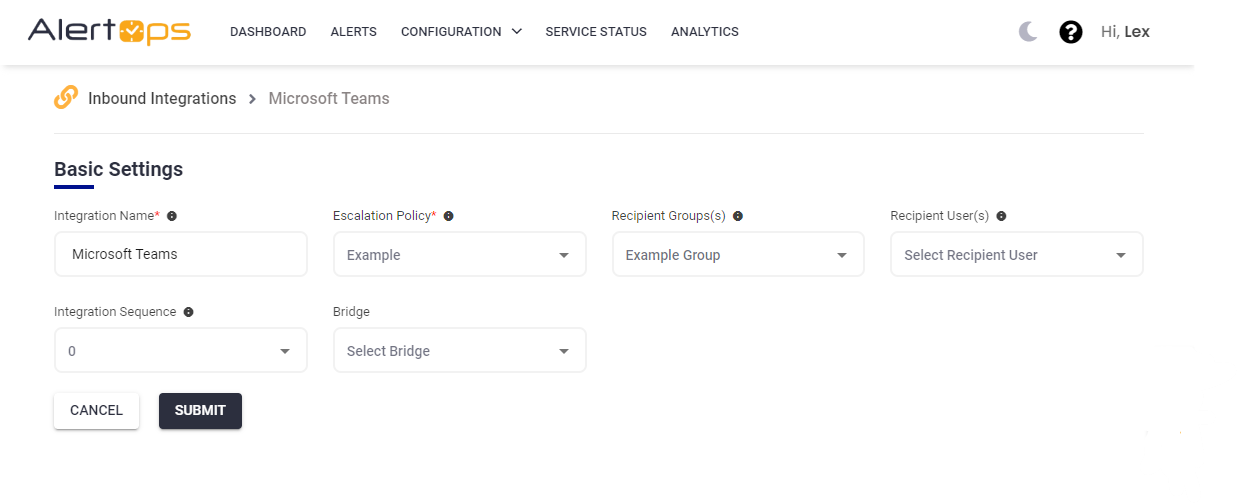Click the Integration Name text field

tap(180, 255)
